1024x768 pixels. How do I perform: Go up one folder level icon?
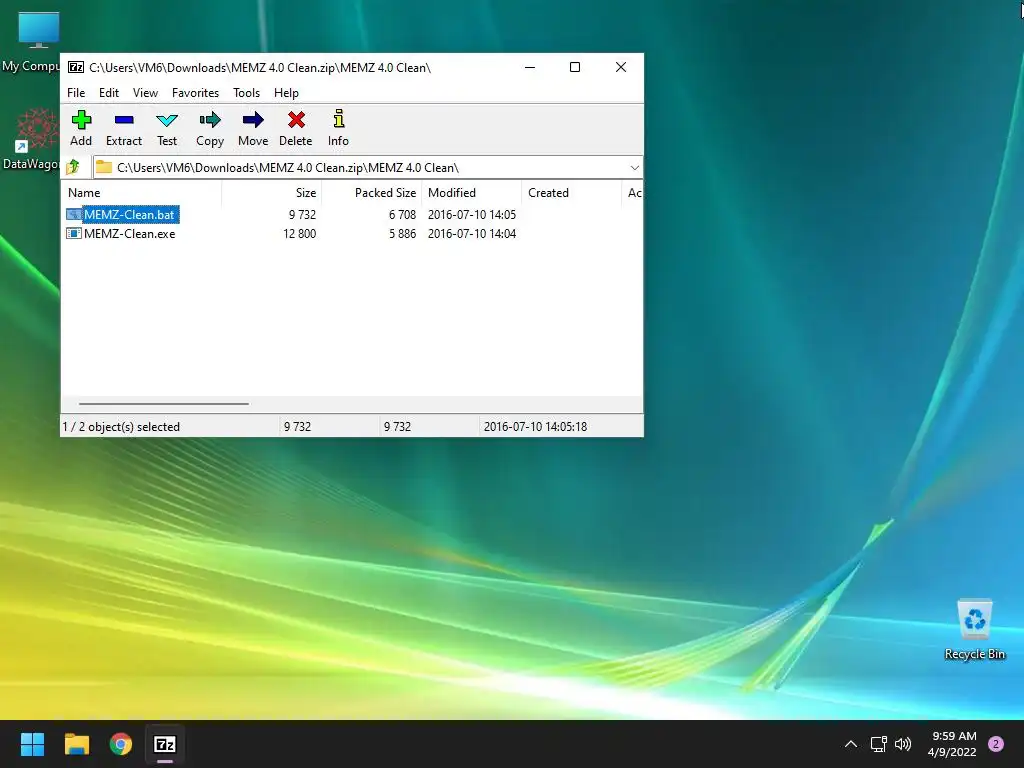pos(73,167)
